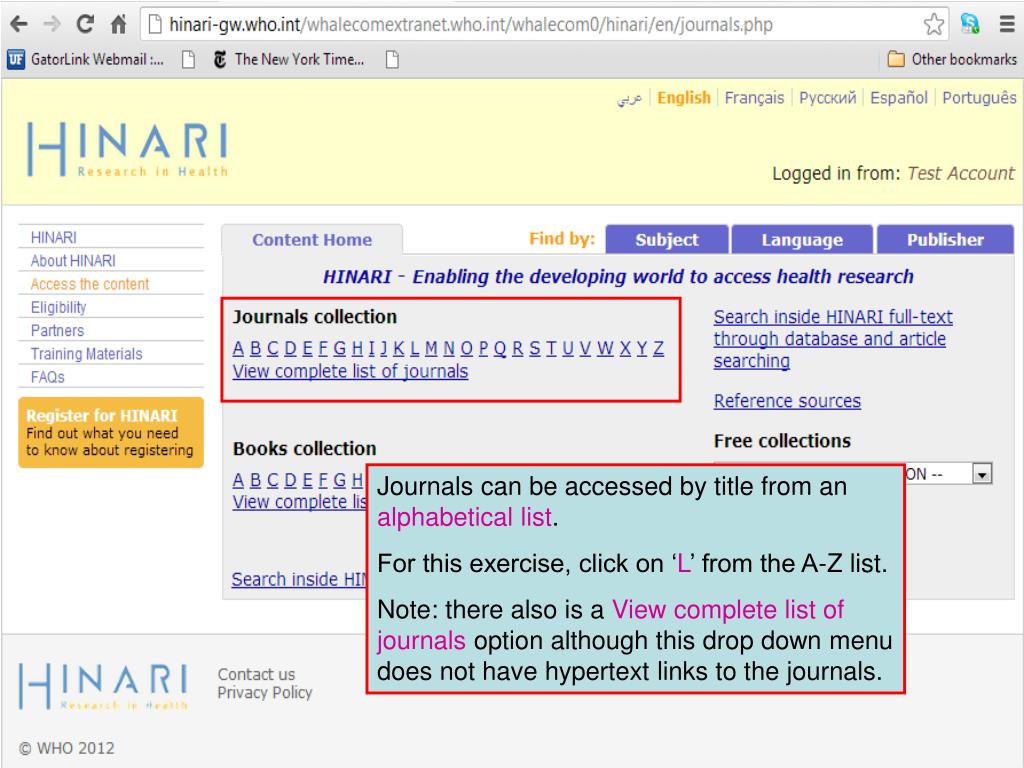Click the Register for HINARI box
The image size is (1024, 768).
(x=111, y=432)
